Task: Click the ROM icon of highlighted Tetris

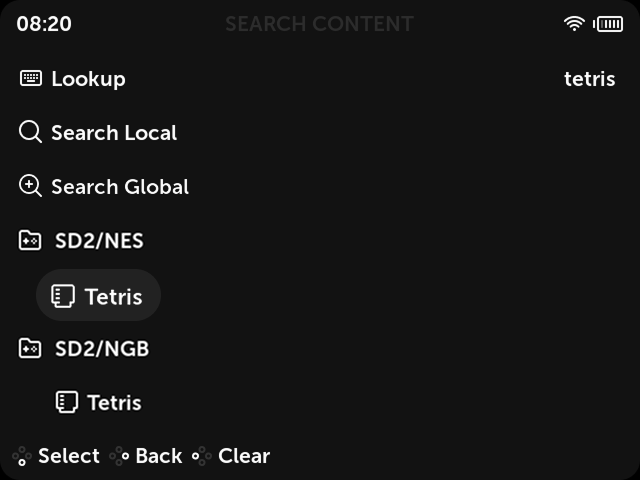Action: [63, 296]
